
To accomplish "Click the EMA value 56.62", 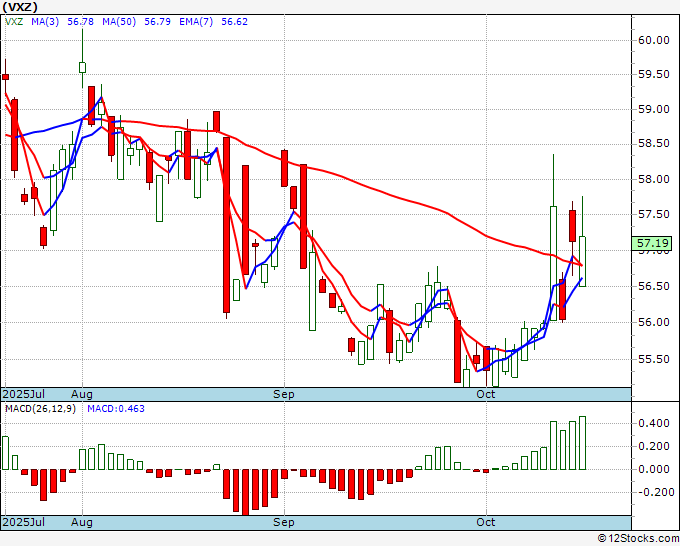I will [x=235, y=22].
